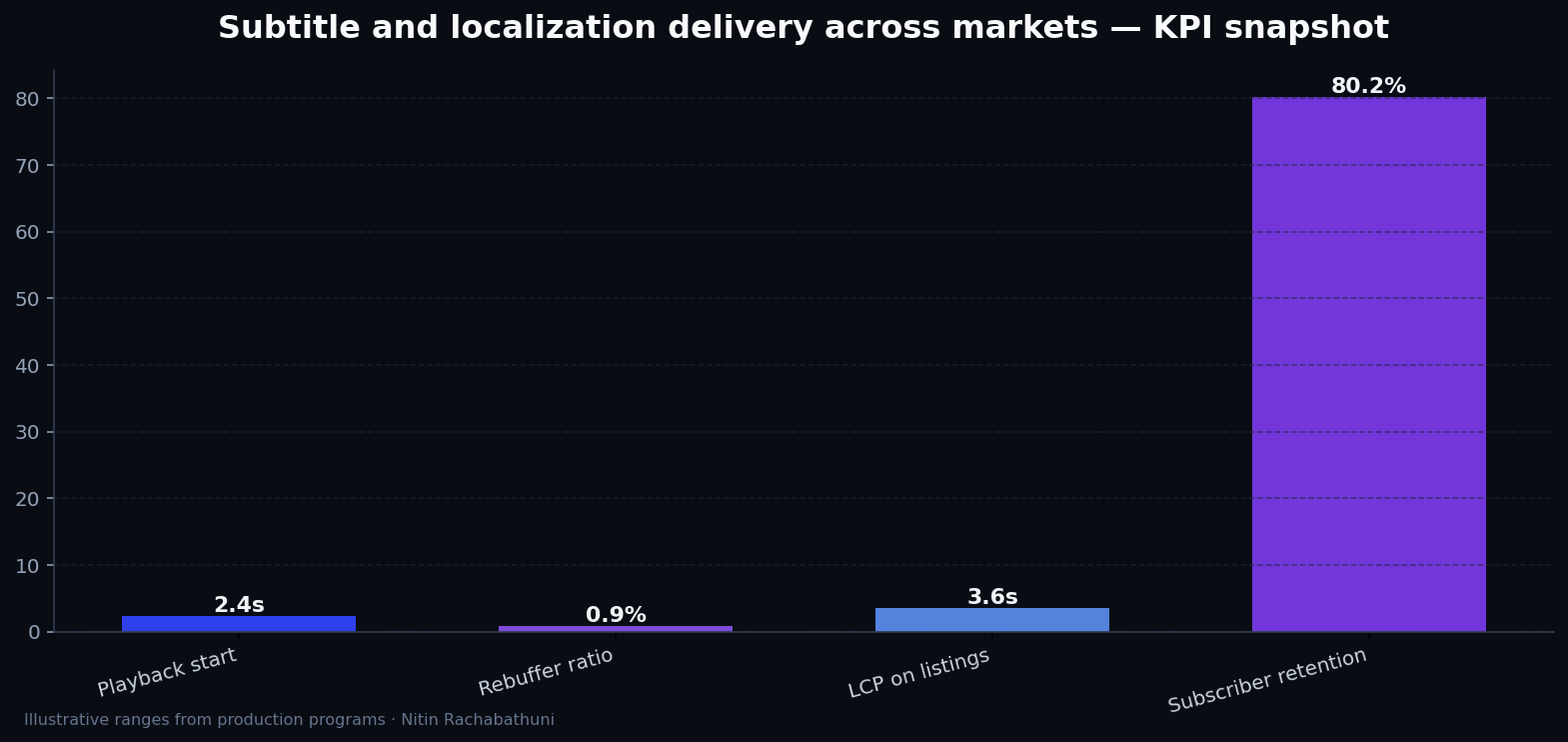The height and width of the screenshot is (742, 1568).
Task: Click the Playback start axis label
Action: pos(167,672)
